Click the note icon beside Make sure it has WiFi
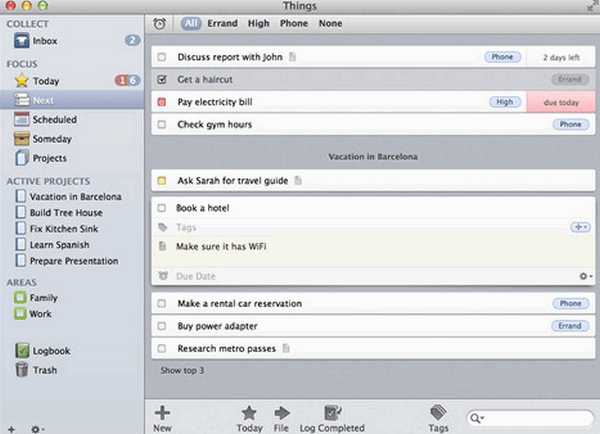Screen dimensions: 600x434 click(163, 246)
